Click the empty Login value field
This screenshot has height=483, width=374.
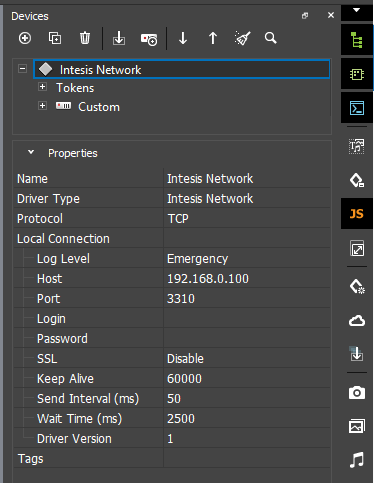point(247,318)
